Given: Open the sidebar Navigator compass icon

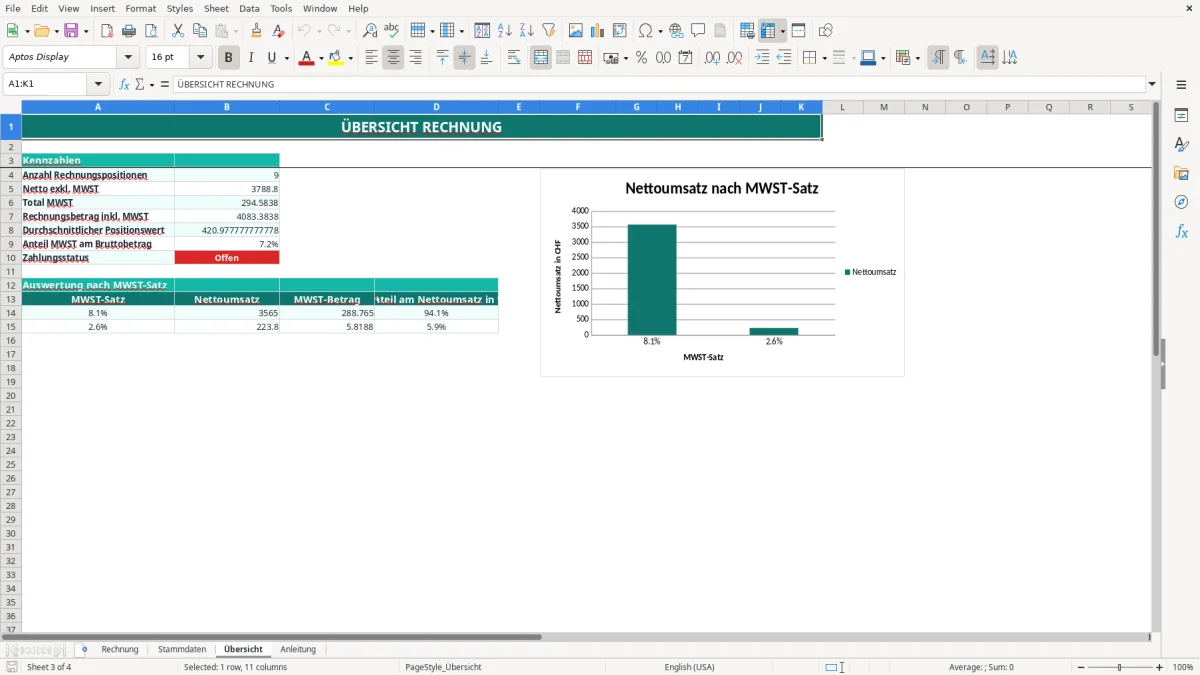Looking at the screenshot, I should [x=1181, y=202].
